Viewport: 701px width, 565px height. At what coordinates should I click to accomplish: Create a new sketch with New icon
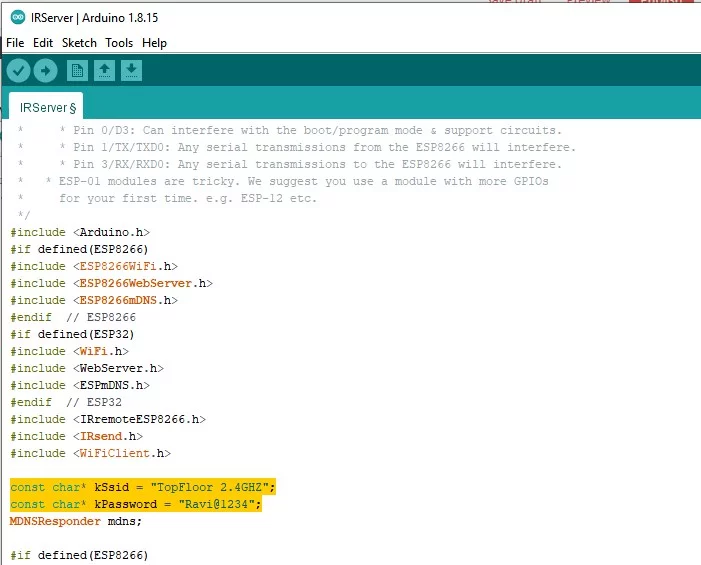pyautogui.click(x=77, y=71)
